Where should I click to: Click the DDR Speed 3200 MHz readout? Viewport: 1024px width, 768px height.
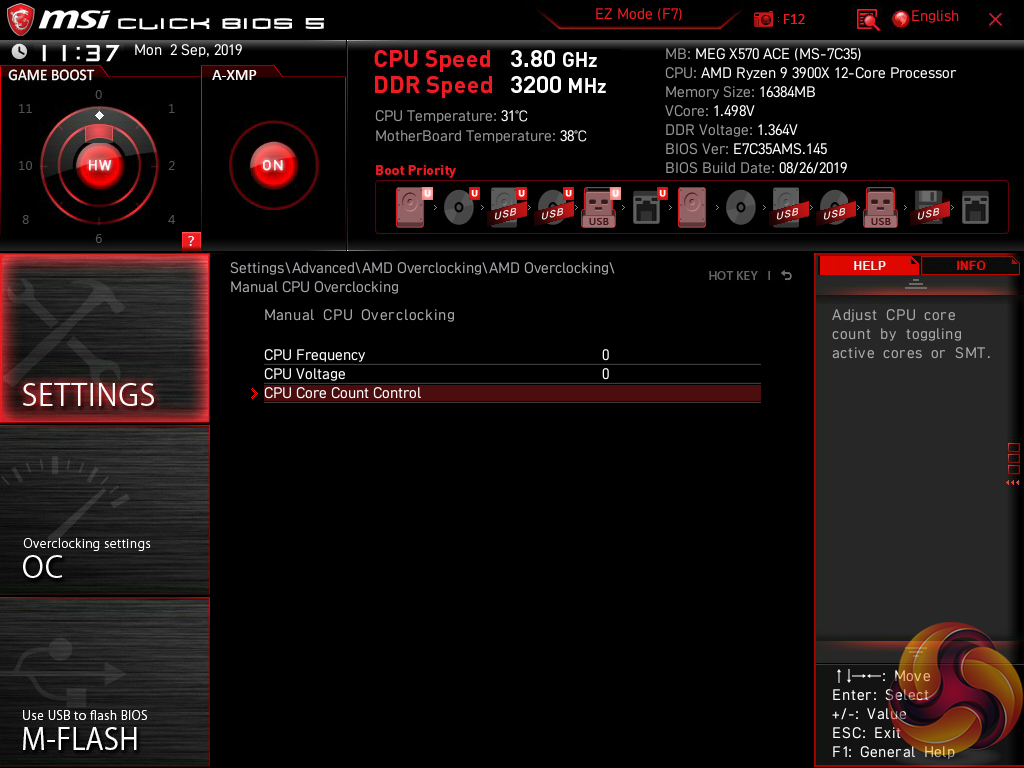click(490, 86)
